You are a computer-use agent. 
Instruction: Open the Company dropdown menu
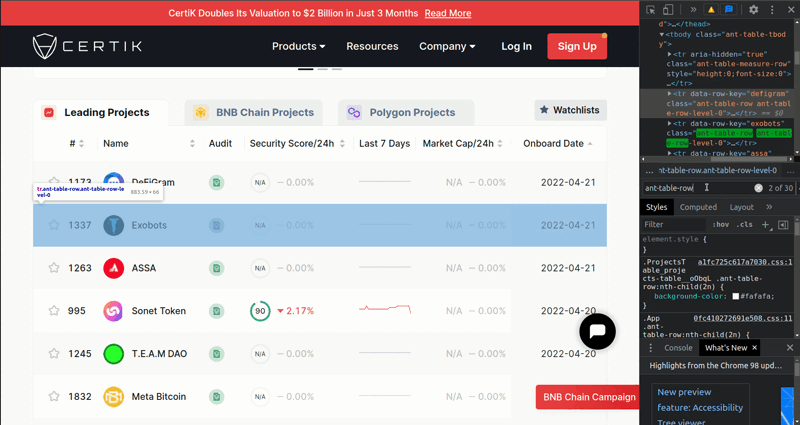pyautogui.click(x=447, y=46)
